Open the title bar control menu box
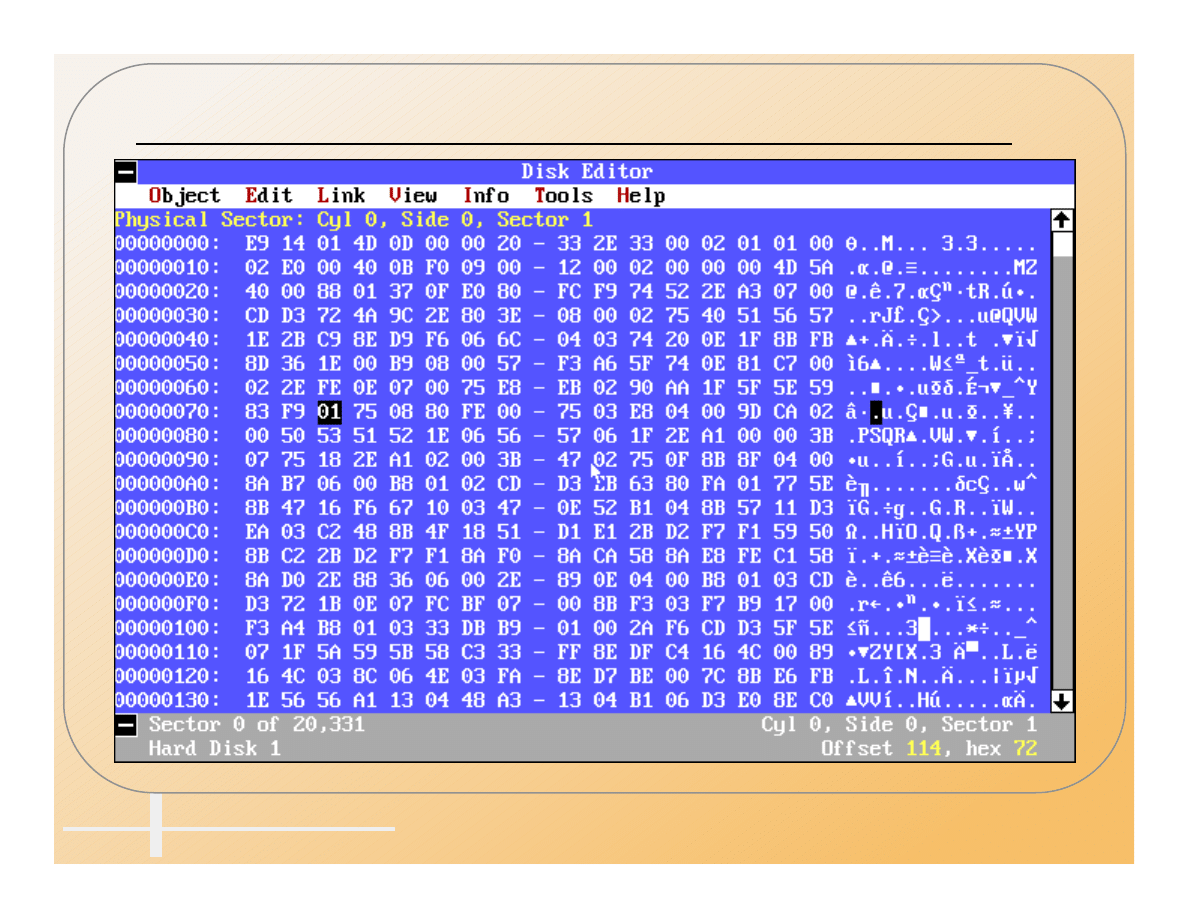Screen dimensions: 1188x918 [x=125, y=172]
